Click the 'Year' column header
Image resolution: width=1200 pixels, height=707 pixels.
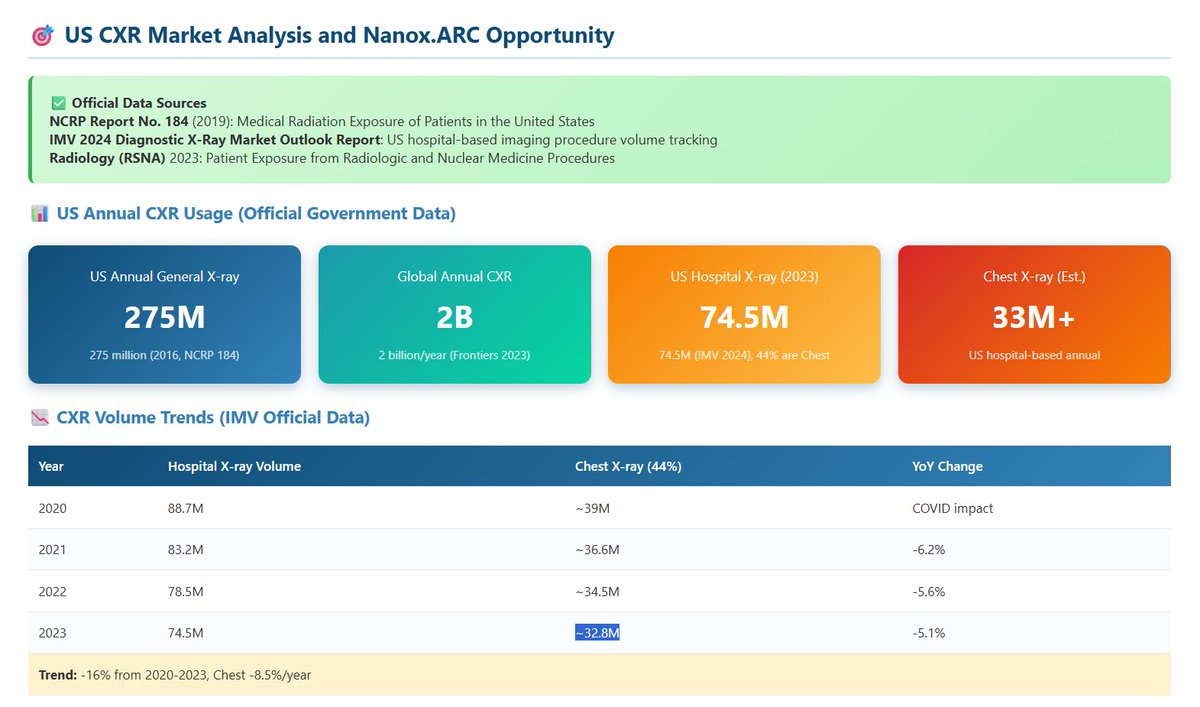tap(51, 466)
